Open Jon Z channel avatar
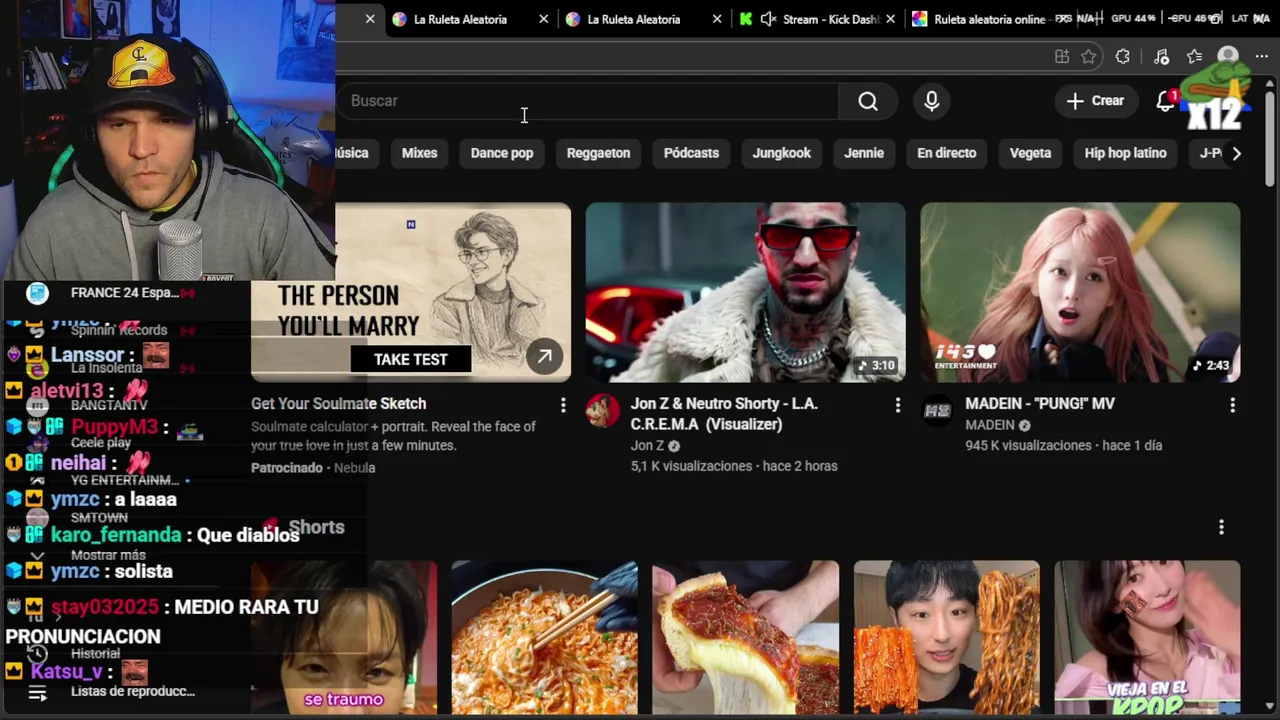Image resolution: width=1280 pixels, height=720 pixels. (603, 410)
